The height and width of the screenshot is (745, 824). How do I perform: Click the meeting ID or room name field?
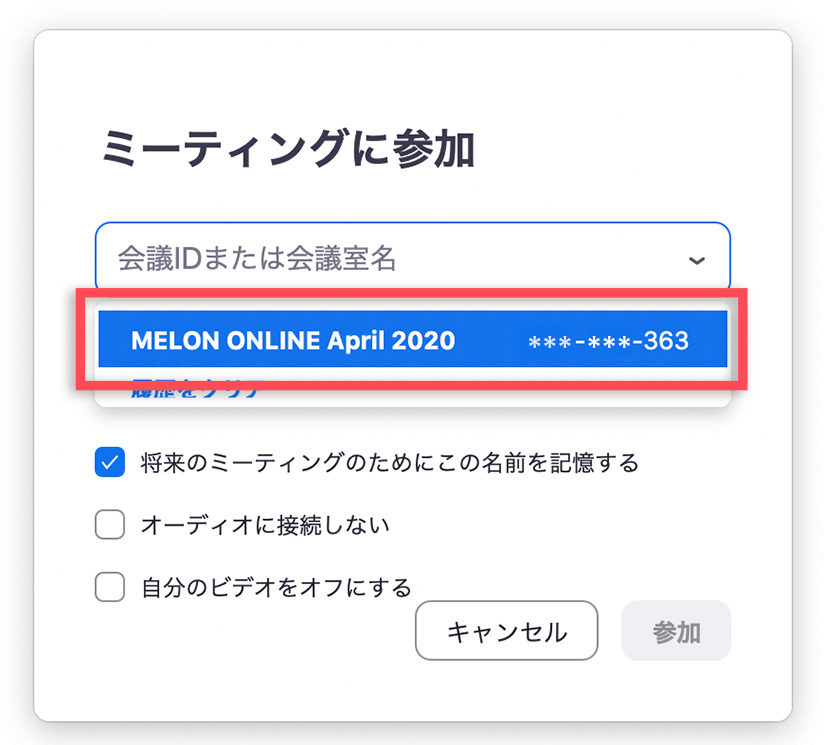coord(400,260)
